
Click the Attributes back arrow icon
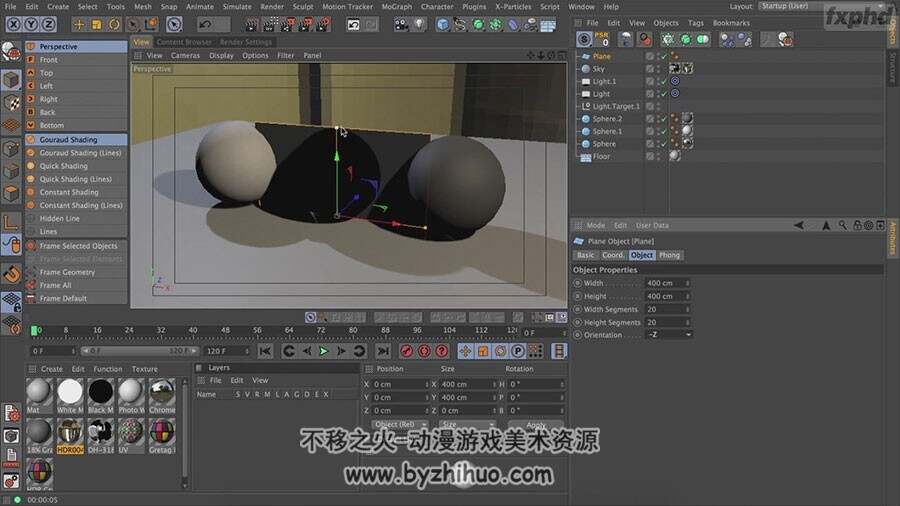click(798, 225)
